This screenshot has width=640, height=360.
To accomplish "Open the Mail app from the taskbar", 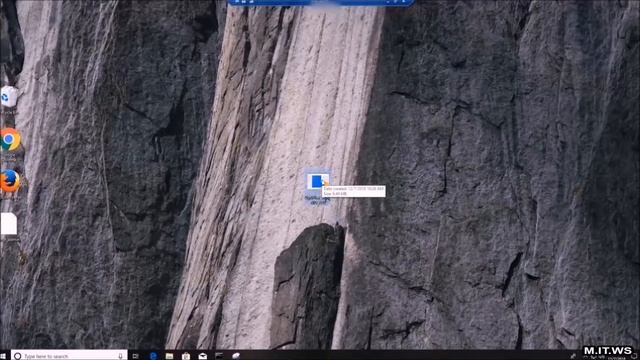I will [x=202, y=356].
